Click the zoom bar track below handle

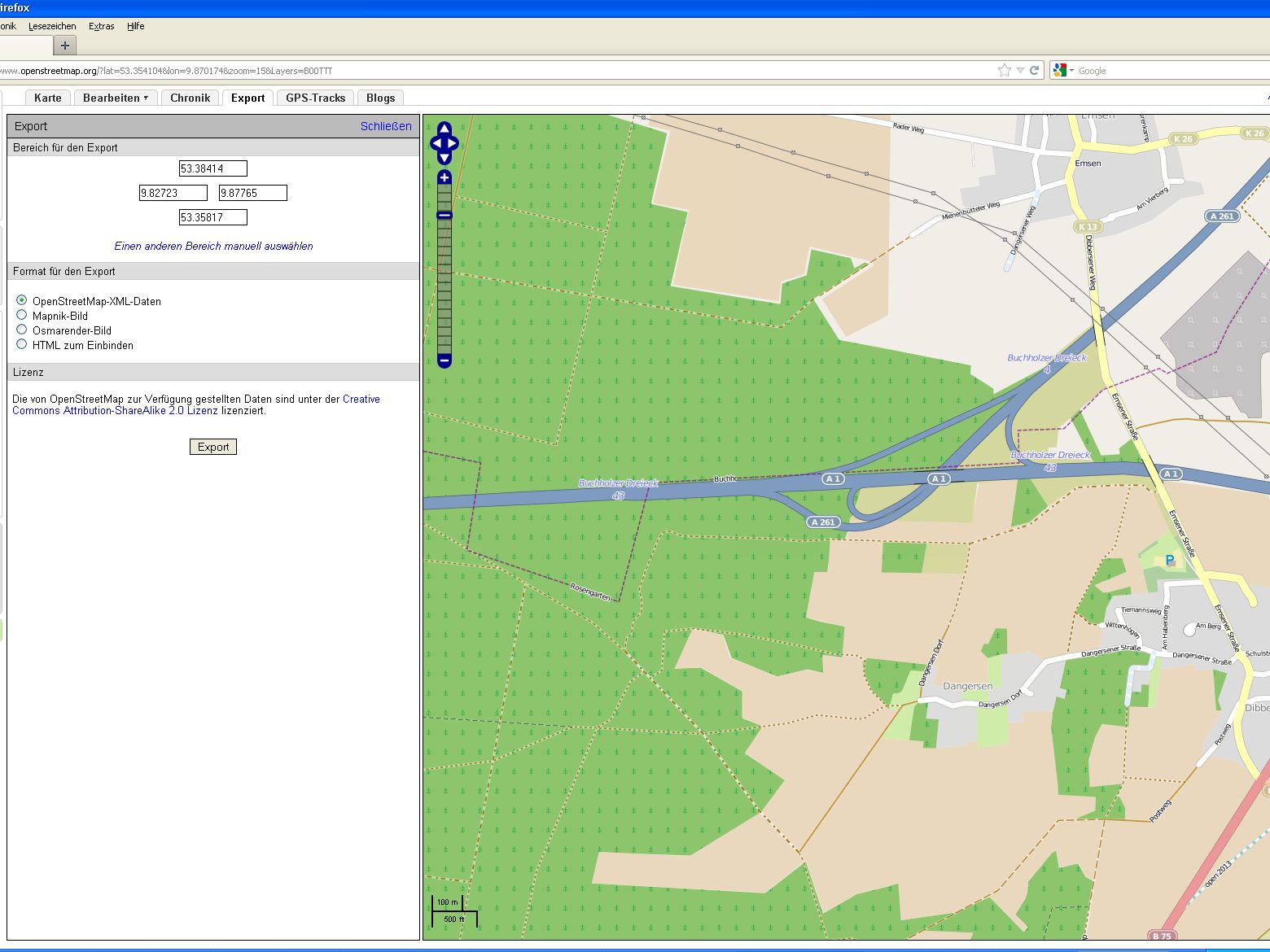tap(444, 285)
